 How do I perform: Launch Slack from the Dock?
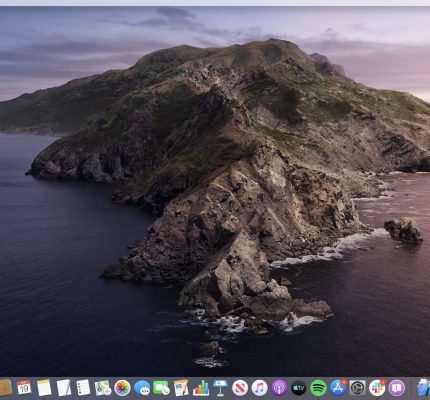point(377,388)
